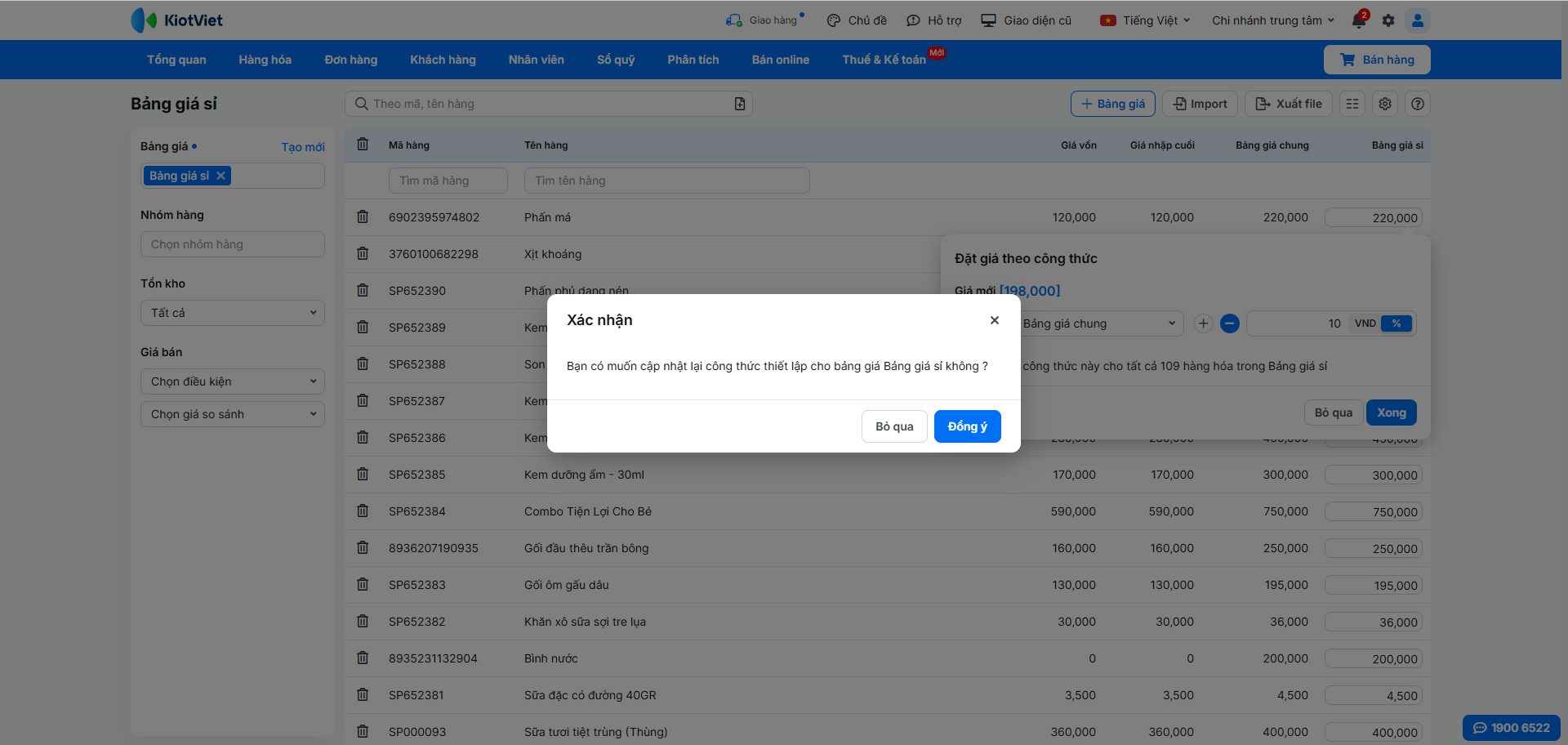Delete row SP652384 Combo Tiện Lợi

[x=363, y=511]
